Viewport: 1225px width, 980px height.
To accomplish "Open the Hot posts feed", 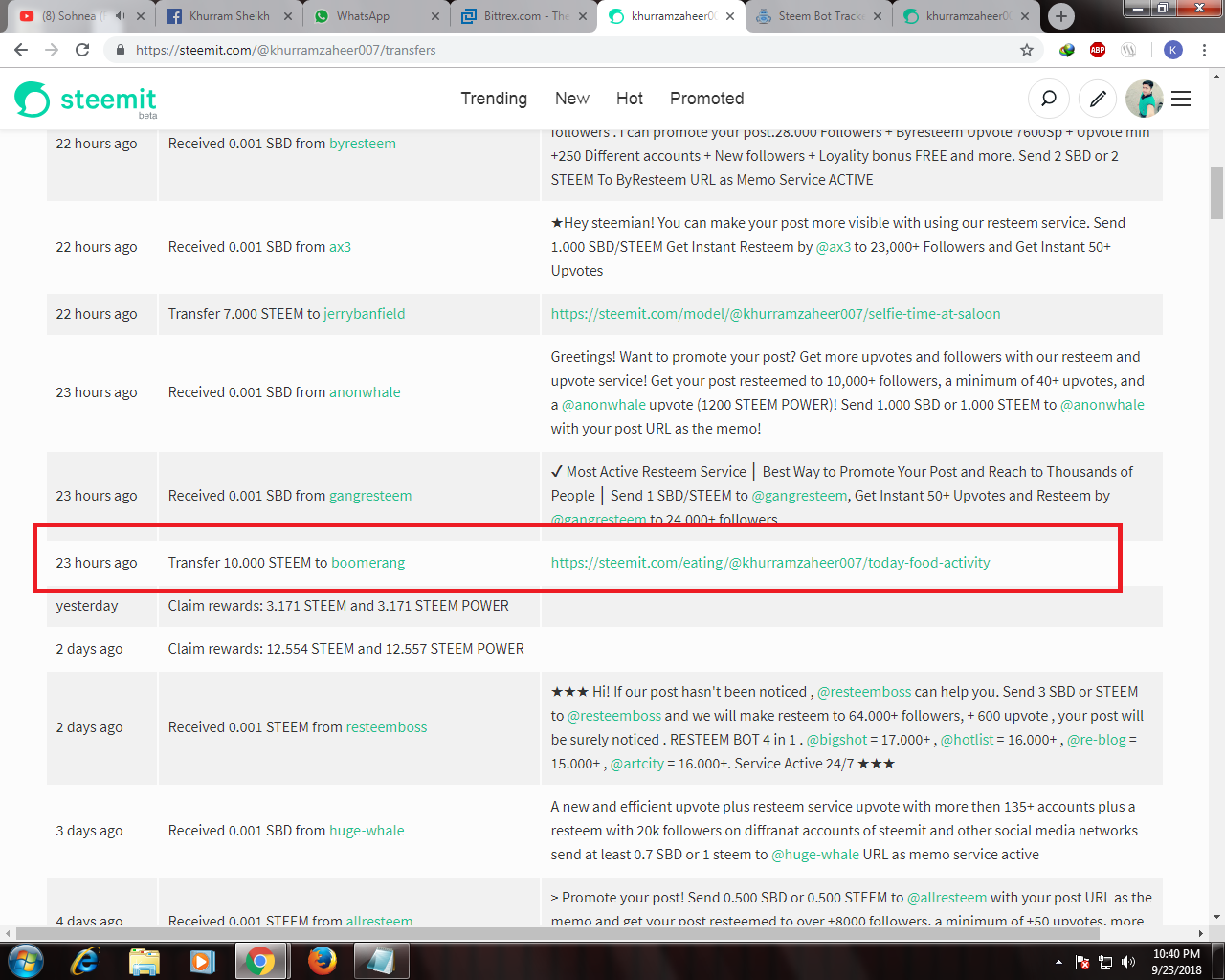I will (630, 99).
